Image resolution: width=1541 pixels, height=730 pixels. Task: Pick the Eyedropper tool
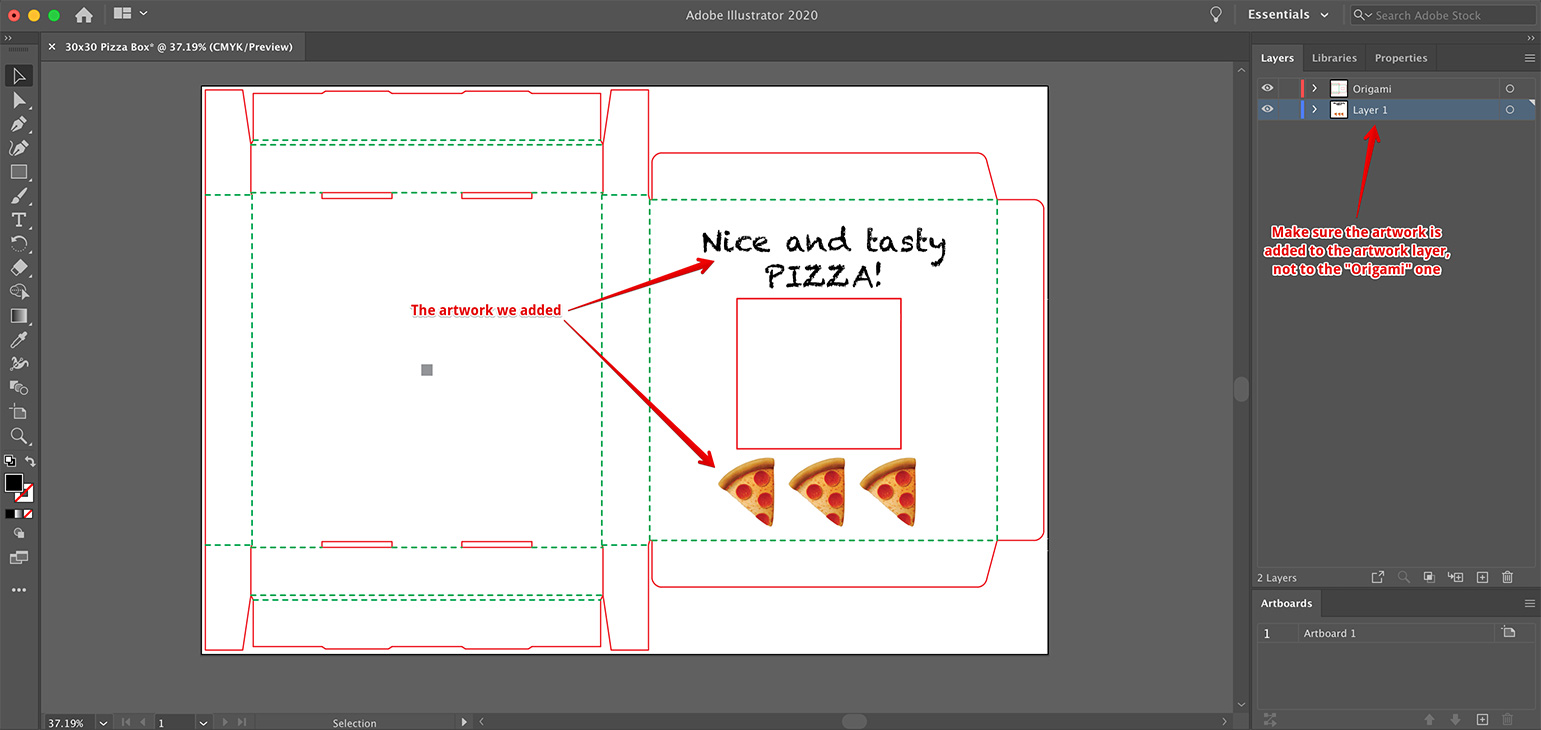18,340
